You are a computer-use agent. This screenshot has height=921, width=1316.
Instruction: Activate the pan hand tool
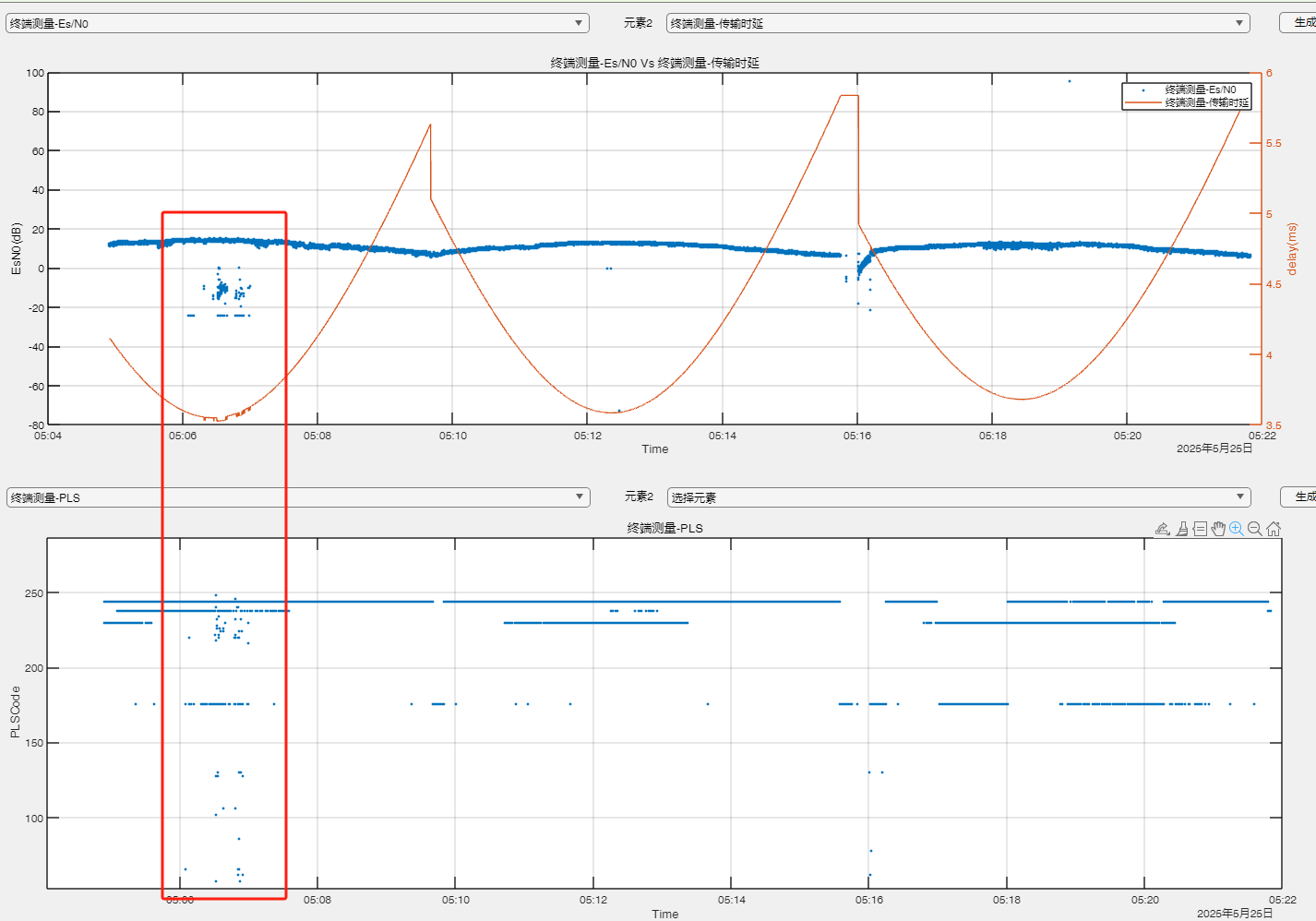[x=1218, y=529]
